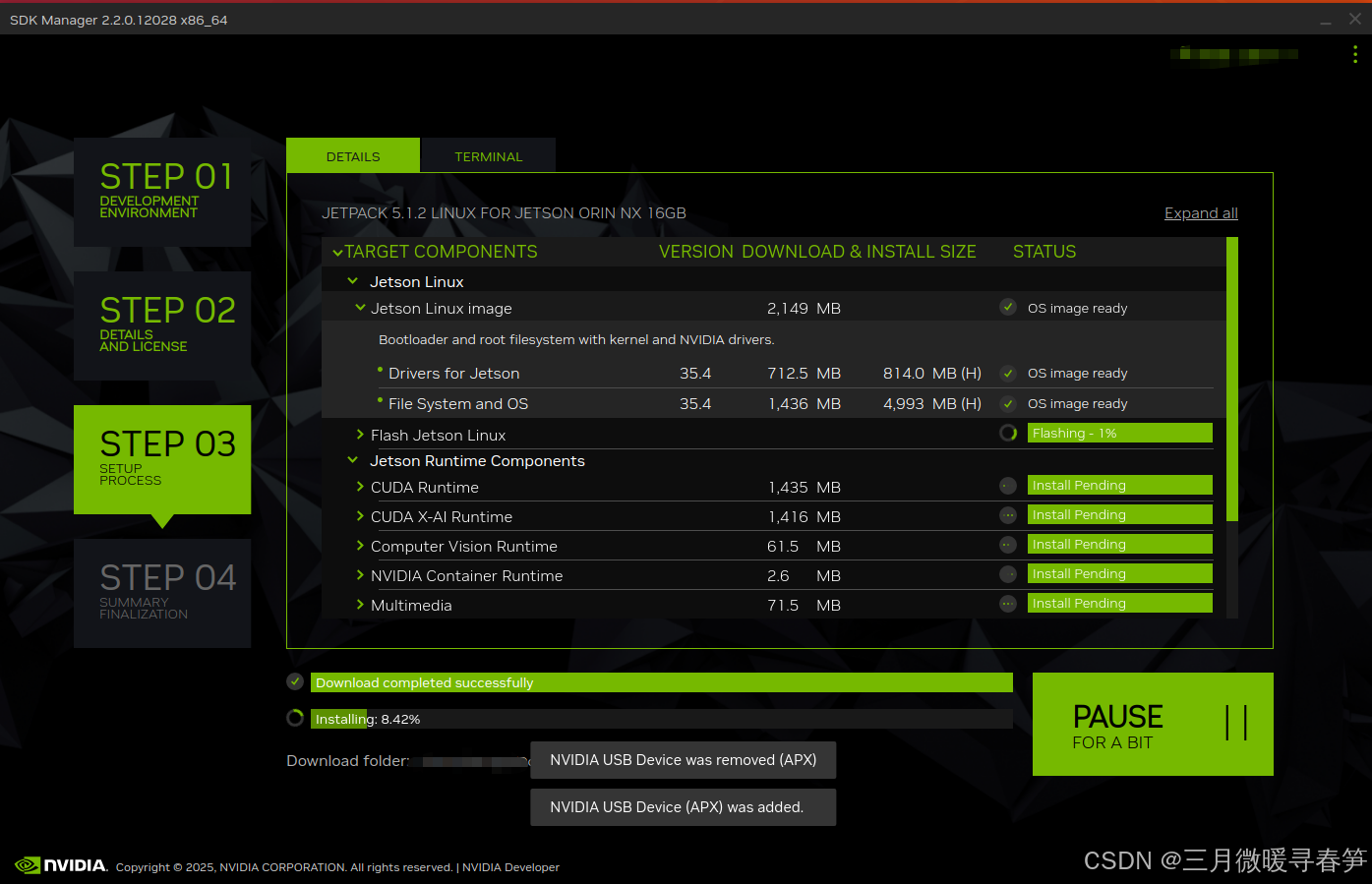Click CUDA X-AI Runtime Install Pending status
Viewport: 1372px width, 884px height.
tap(1119, 514)
